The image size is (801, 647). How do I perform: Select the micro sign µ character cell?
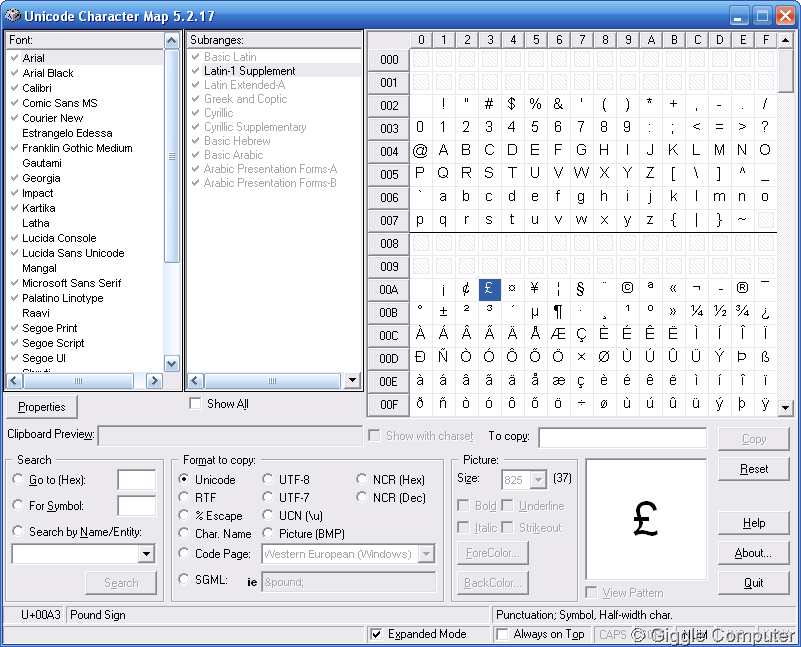(535, 313)
